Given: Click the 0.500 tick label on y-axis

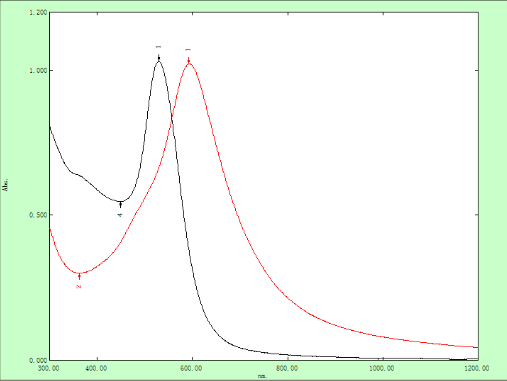Looking at the screenshot, I should (x=38, y=215).
